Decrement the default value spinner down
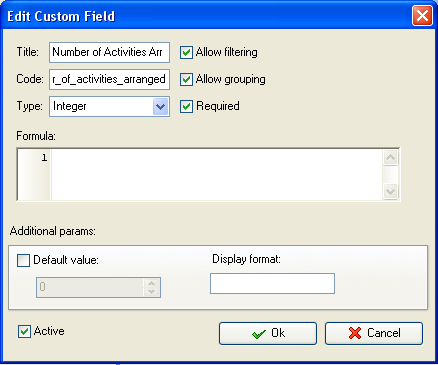The image size is (438, 365). pyautogui.click(x=152, y=291)
